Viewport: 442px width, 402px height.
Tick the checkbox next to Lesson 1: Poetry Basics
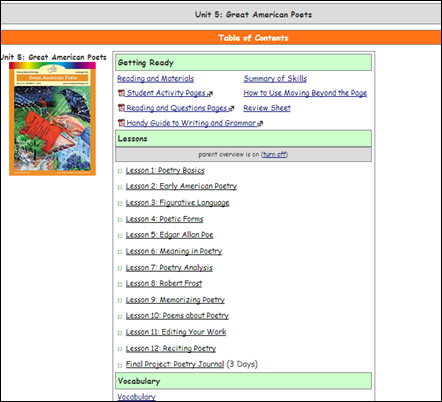(x=120, y=171)
